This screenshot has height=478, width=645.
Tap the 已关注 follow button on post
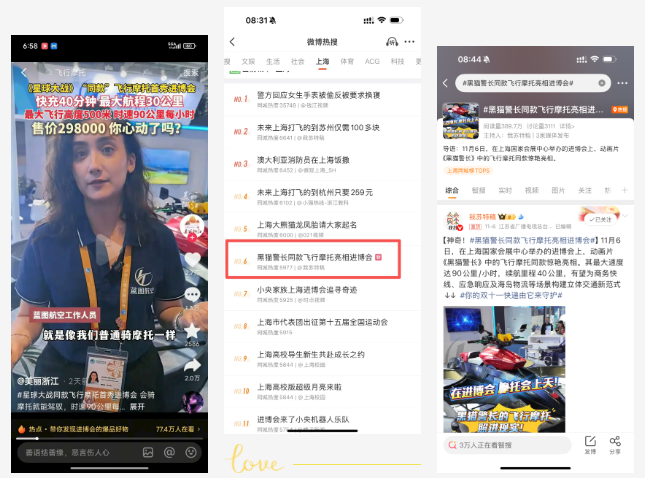(601, 219)
